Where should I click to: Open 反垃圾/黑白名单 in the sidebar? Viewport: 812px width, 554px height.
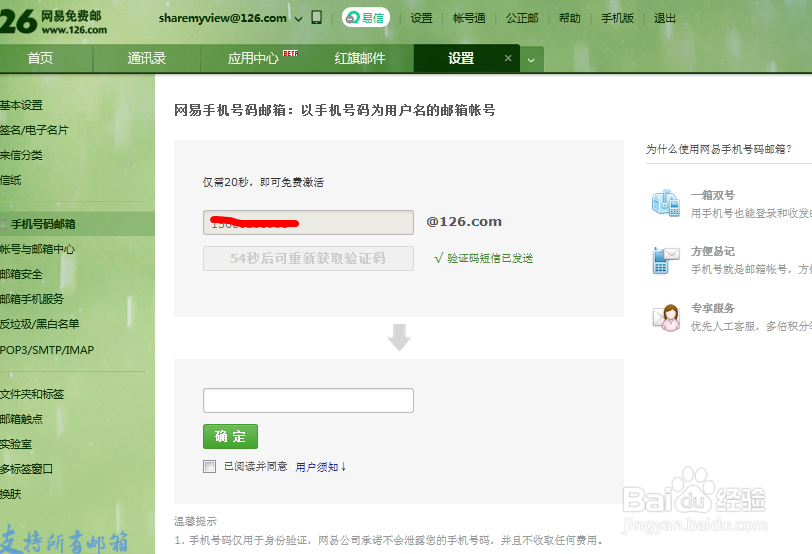click(39, 324)
